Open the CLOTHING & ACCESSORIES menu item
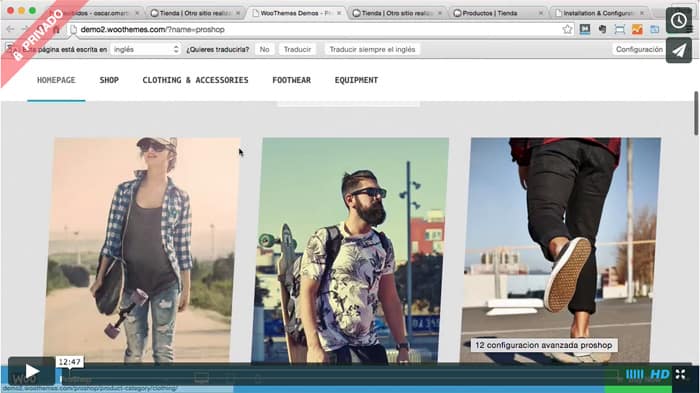Screen dimensions: 700x393 click(x=195, y=80)
